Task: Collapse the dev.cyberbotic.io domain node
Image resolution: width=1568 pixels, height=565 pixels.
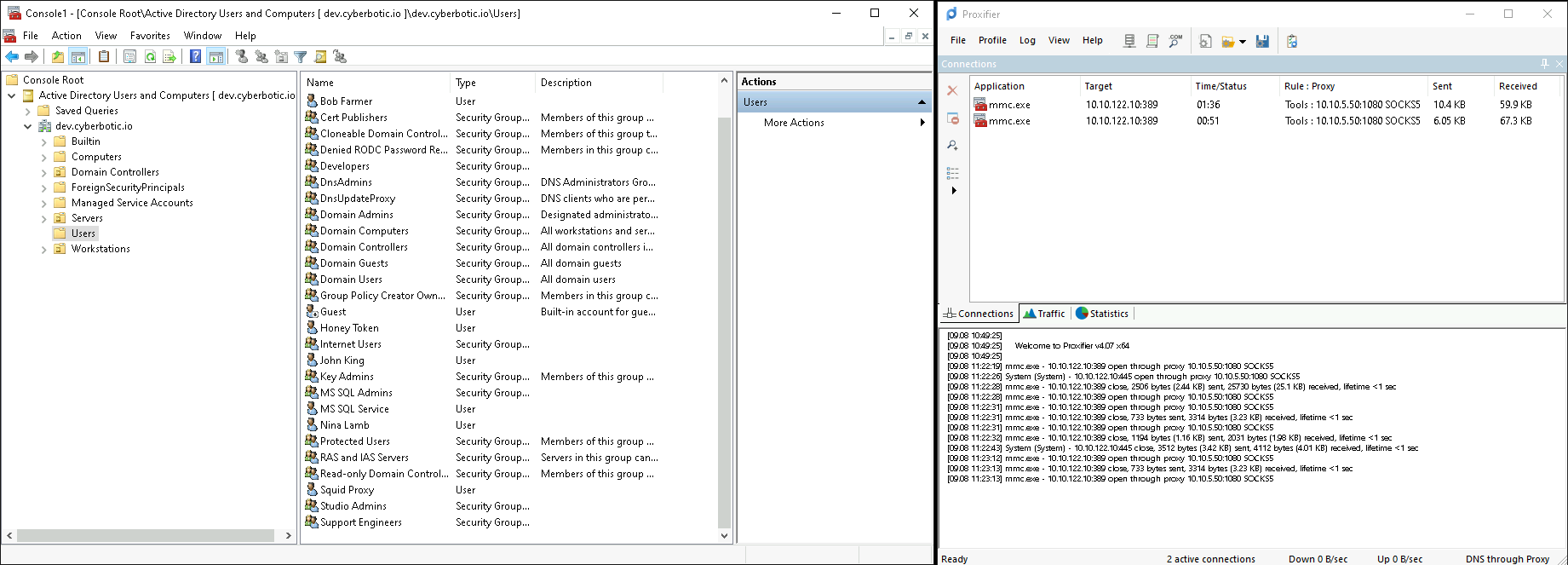Action: click(x=28, y=126)
